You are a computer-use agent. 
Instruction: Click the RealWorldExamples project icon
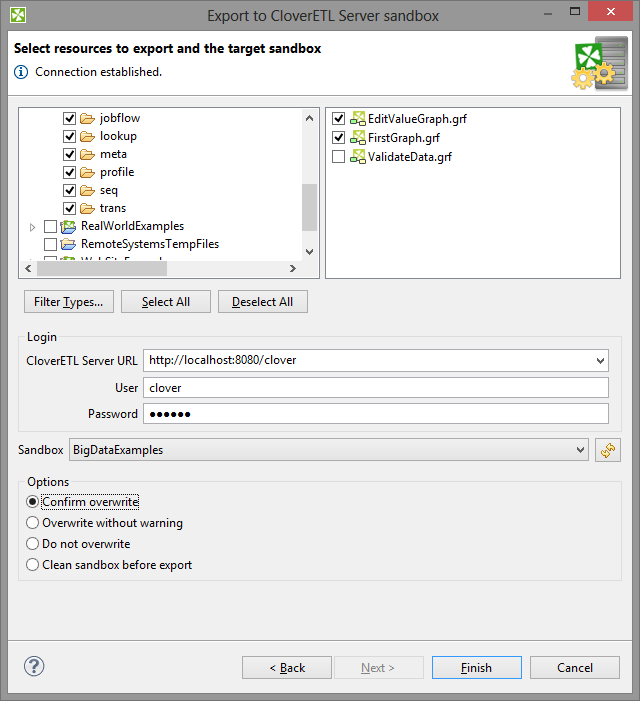point(68,227)
